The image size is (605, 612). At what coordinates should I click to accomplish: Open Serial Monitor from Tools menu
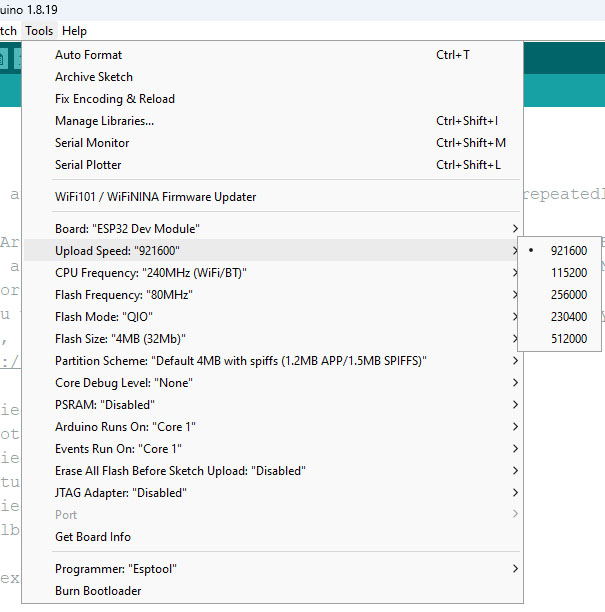(x=92, y=143)
